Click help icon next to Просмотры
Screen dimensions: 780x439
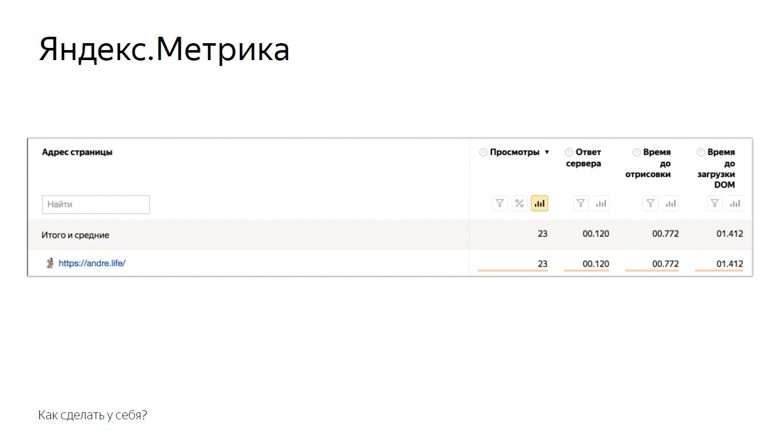coord(483,153)
